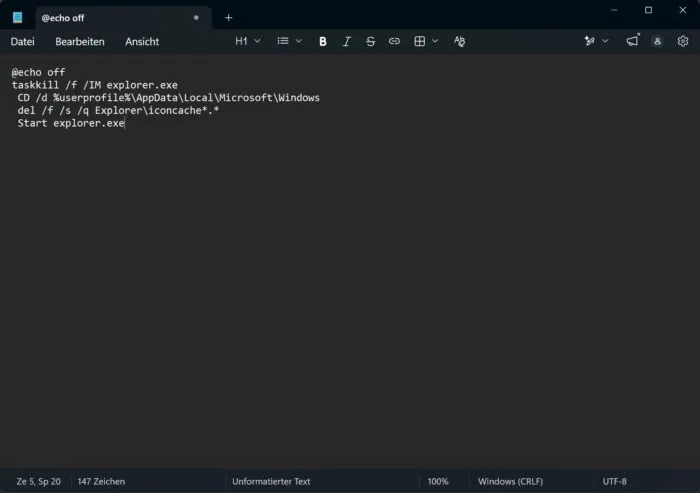The width and height of the screenshot is (700, 493).
Task: Open the Datei menu
Action: (x=22, y=42)
